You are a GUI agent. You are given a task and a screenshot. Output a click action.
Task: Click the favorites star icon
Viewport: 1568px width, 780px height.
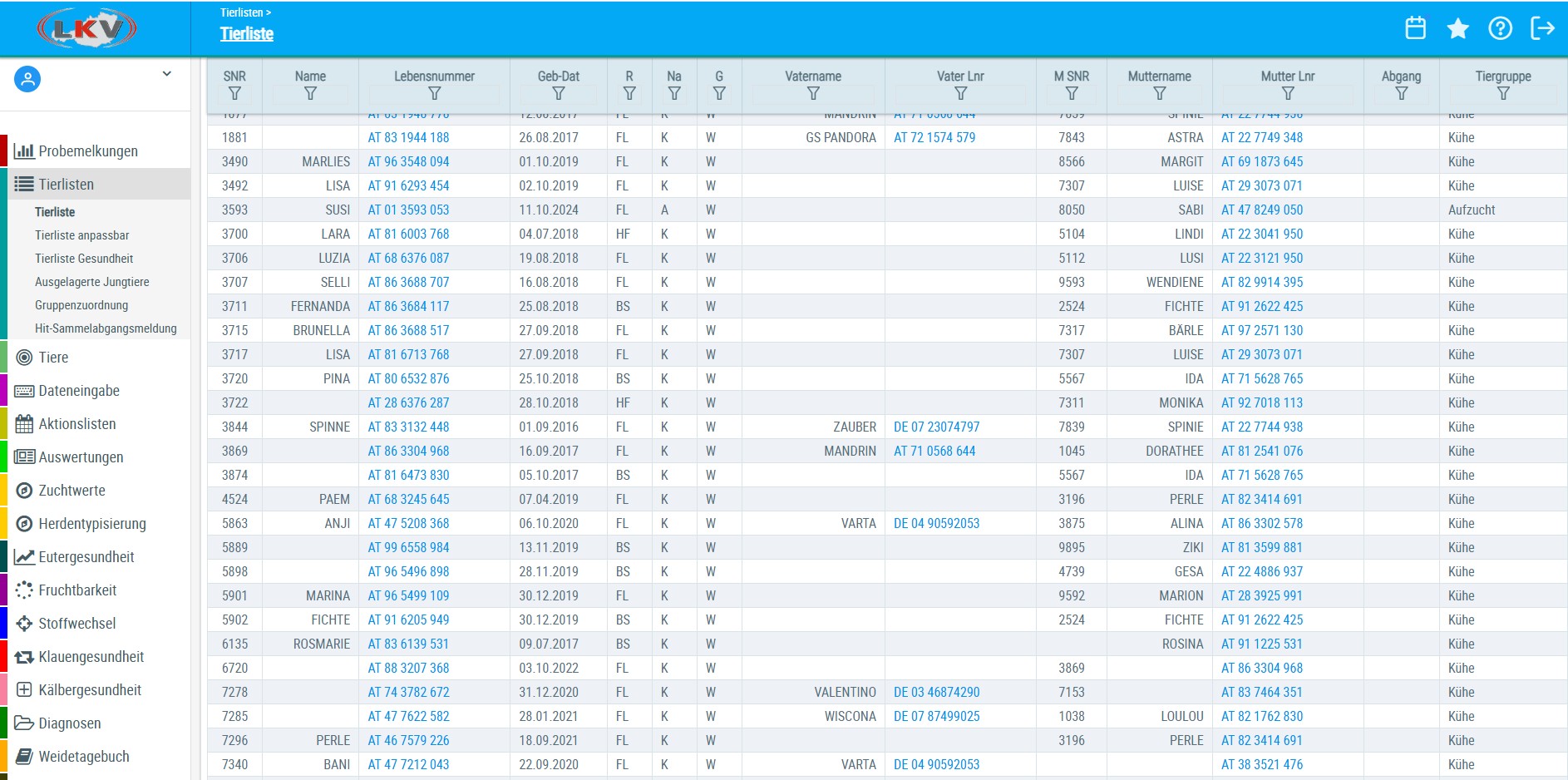[x=1457, y=28]
